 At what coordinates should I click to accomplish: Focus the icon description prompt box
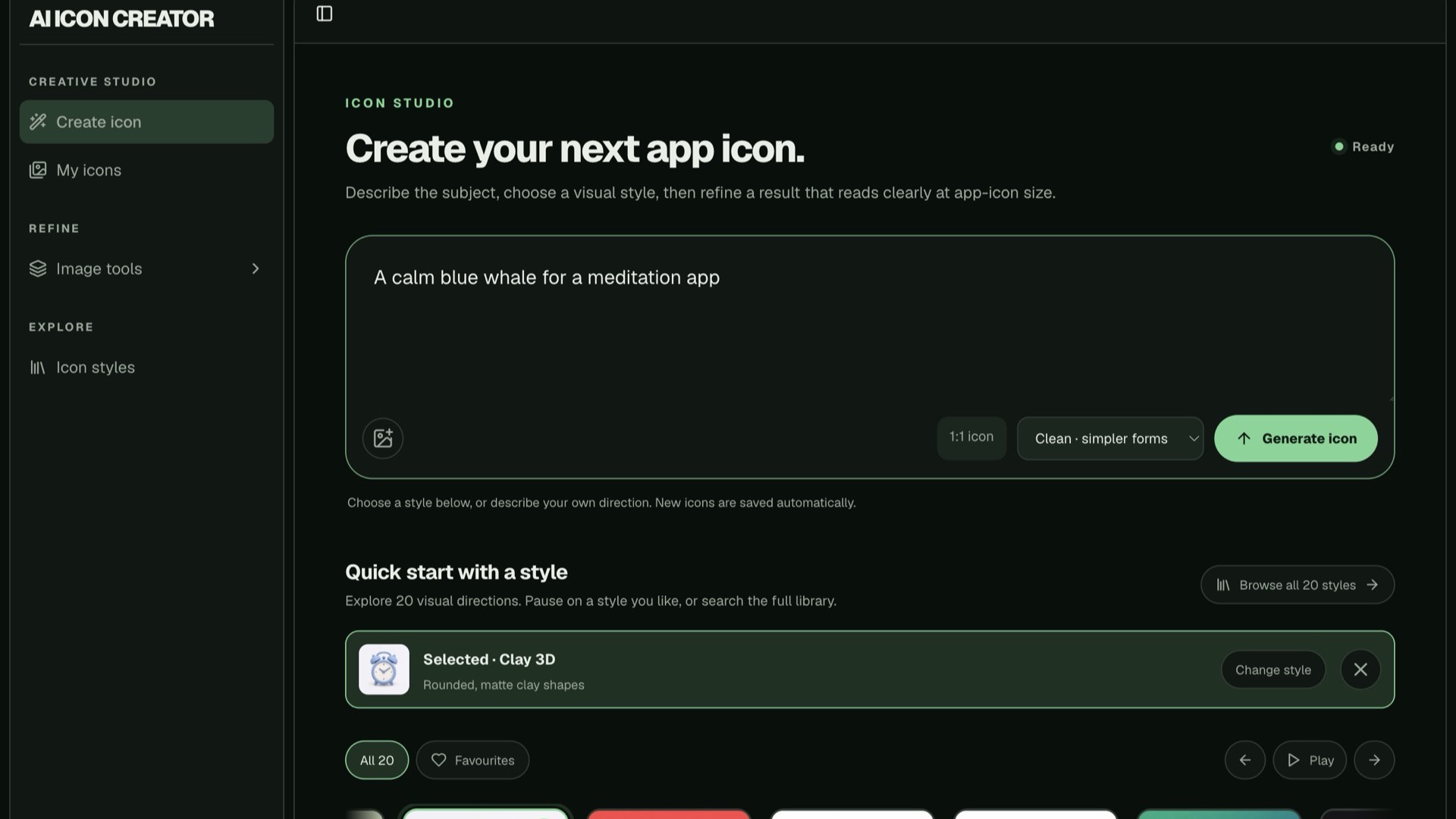pos(870,326)
